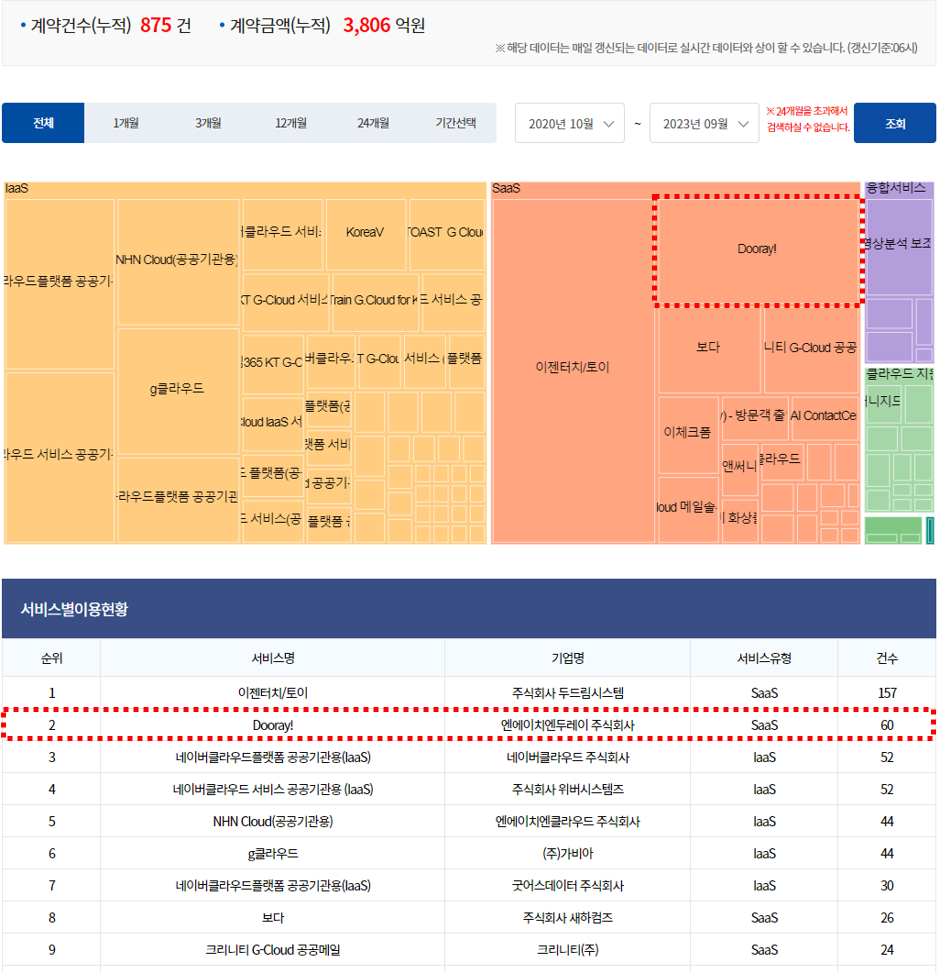940x973 pixels.
Task: Select g클라우드 in the rank 6 table row
Action: click(273, 854)
